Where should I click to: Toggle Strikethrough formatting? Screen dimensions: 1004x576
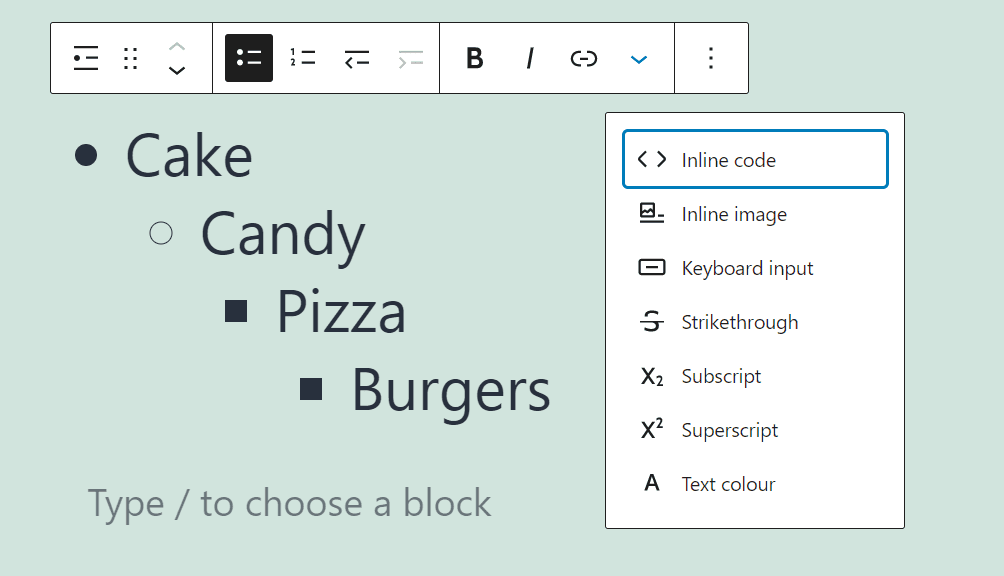pyautogui.click(x=740, y=322)
